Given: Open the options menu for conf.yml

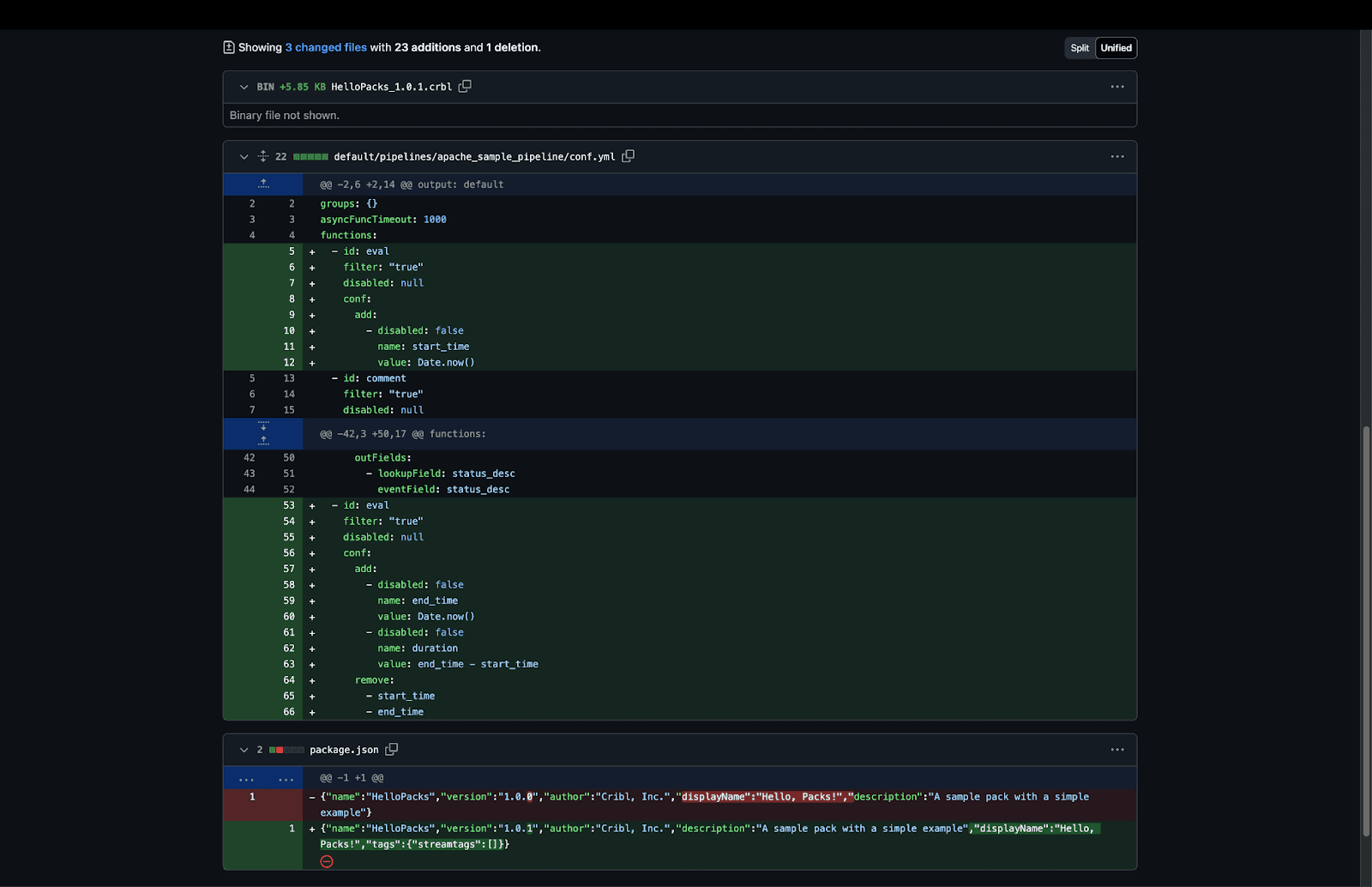Looking at the screenshot, I should point(1116,156).
